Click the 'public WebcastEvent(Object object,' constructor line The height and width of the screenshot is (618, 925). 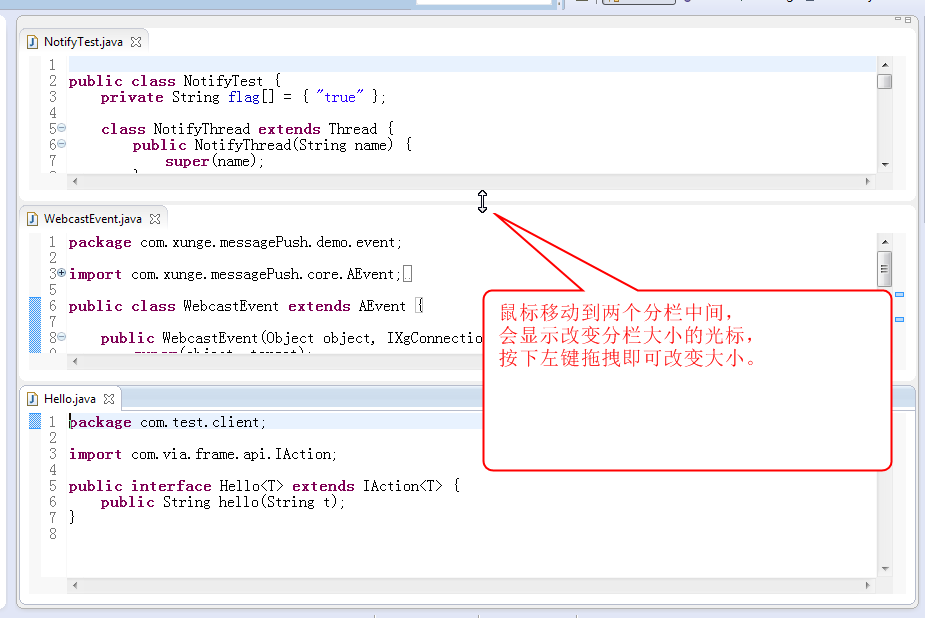[x=291, y=338]
